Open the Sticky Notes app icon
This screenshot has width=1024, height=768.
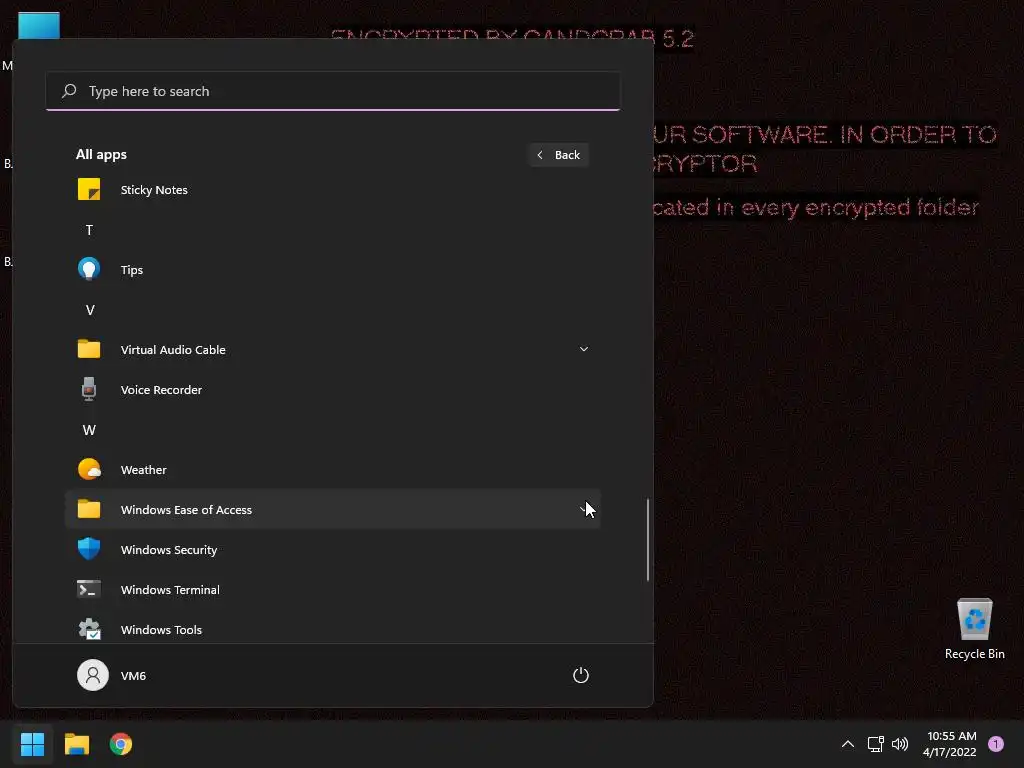(x=89, y=189)
